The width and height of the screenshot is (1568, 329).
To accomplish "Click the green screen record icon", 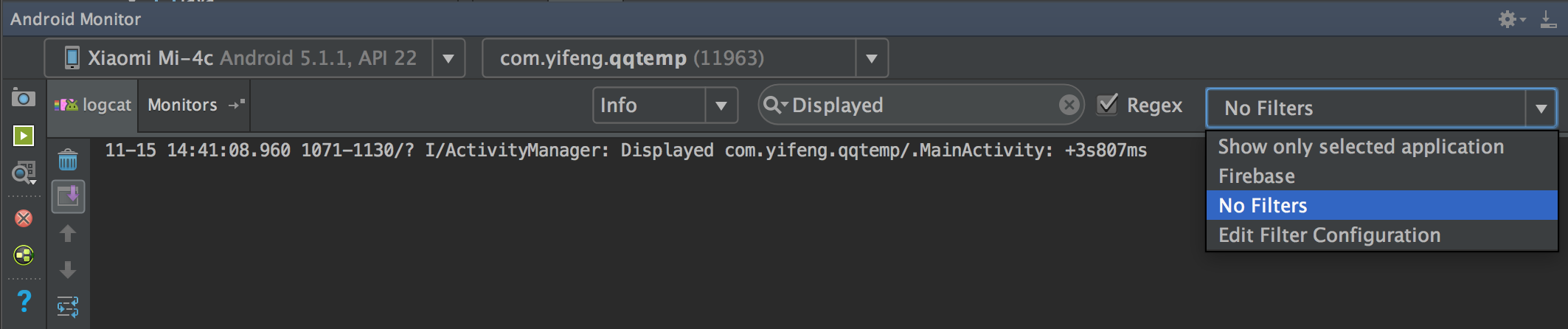I will pos(23,136).
